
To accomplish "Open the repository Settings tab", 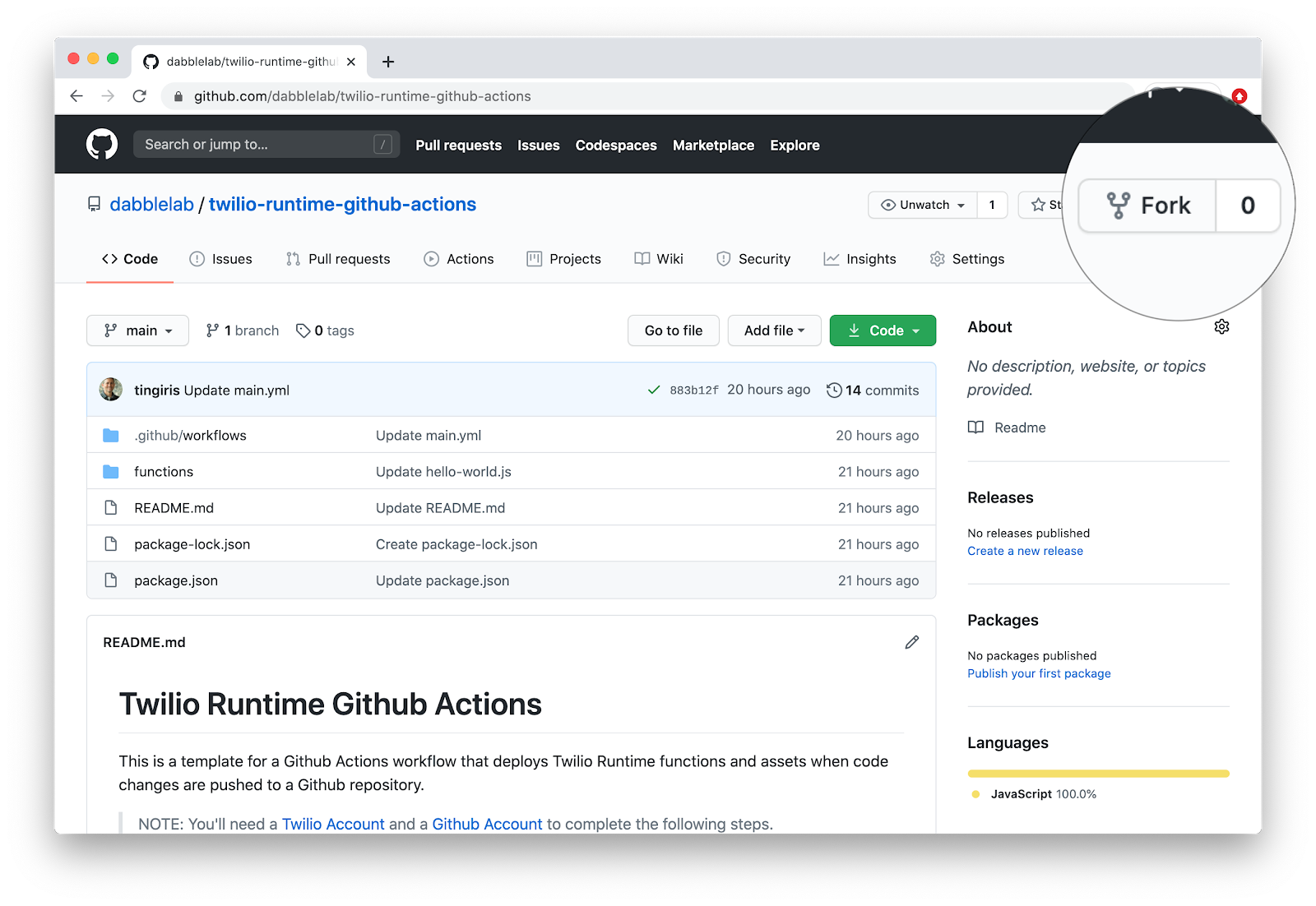I will pyautogui.click(x=967, y=259).
